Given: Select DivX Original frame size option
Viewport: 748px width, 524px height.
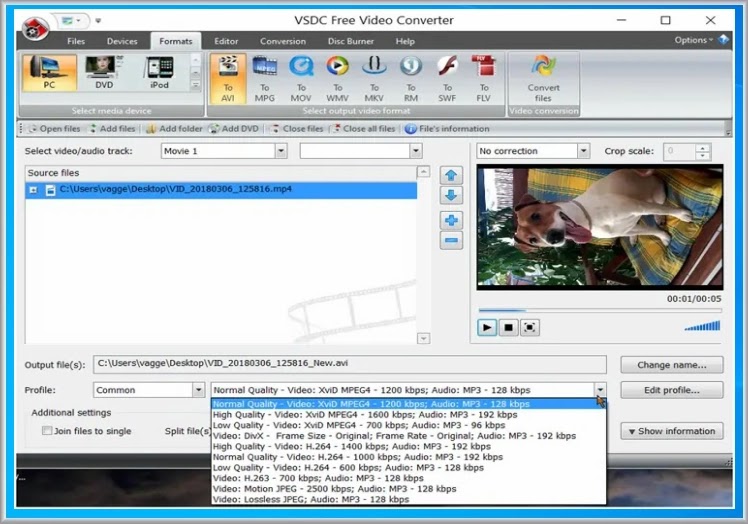Looking at the screenshot, I should coord(408,436).
